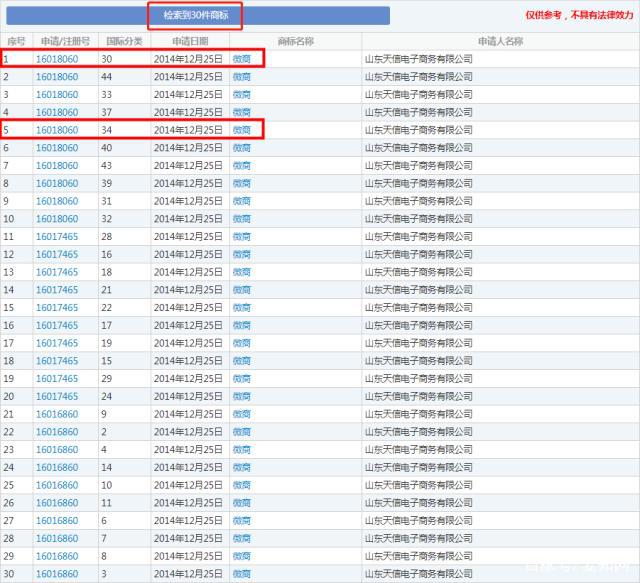The width and height of the screenshot is (640, 583).
Task: Click the 申请/注册号 column header
Action: pos(65,41)
